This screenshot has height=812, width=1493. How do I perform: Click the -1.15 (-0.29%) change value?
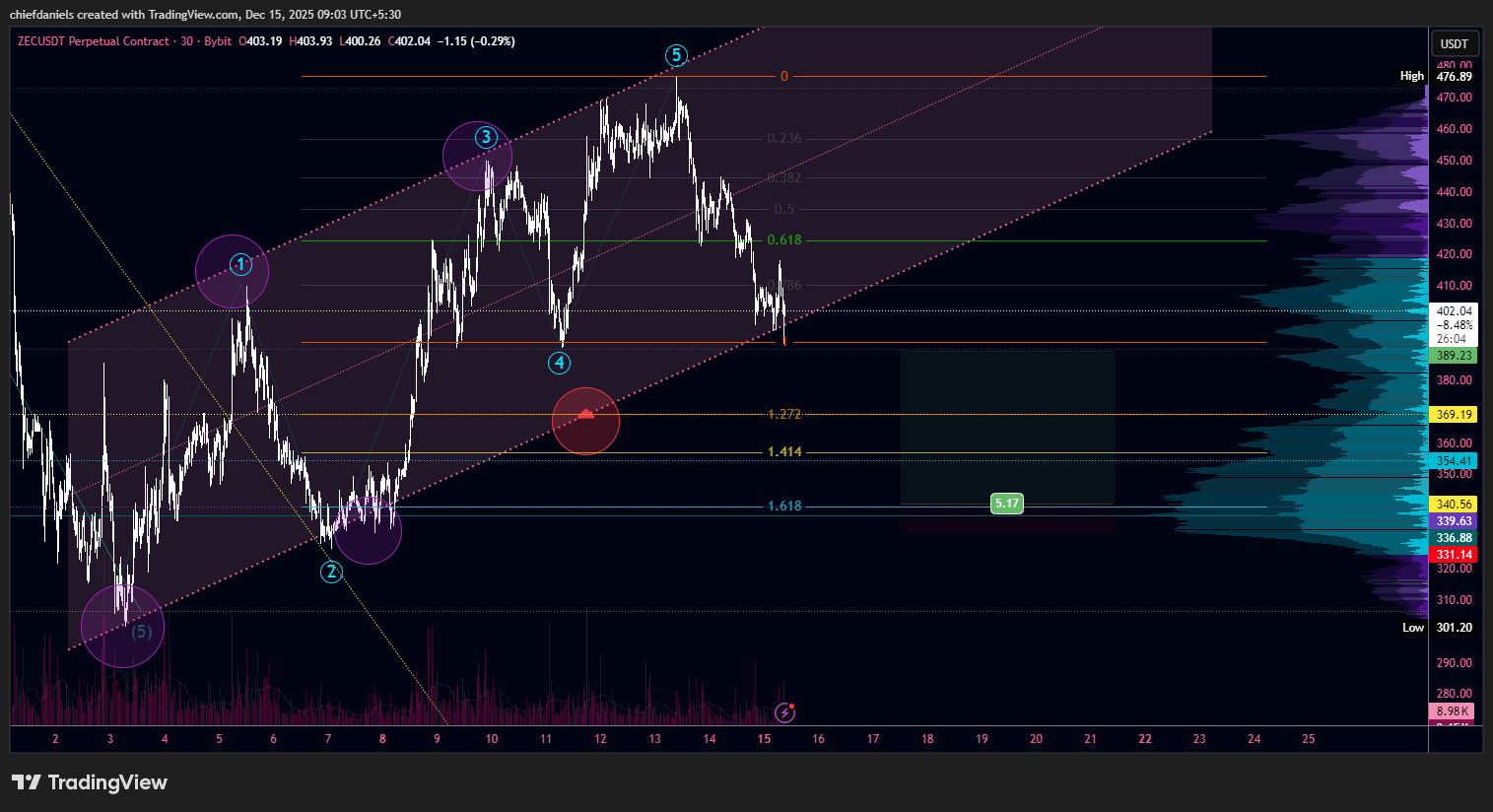tap(476, 41)
